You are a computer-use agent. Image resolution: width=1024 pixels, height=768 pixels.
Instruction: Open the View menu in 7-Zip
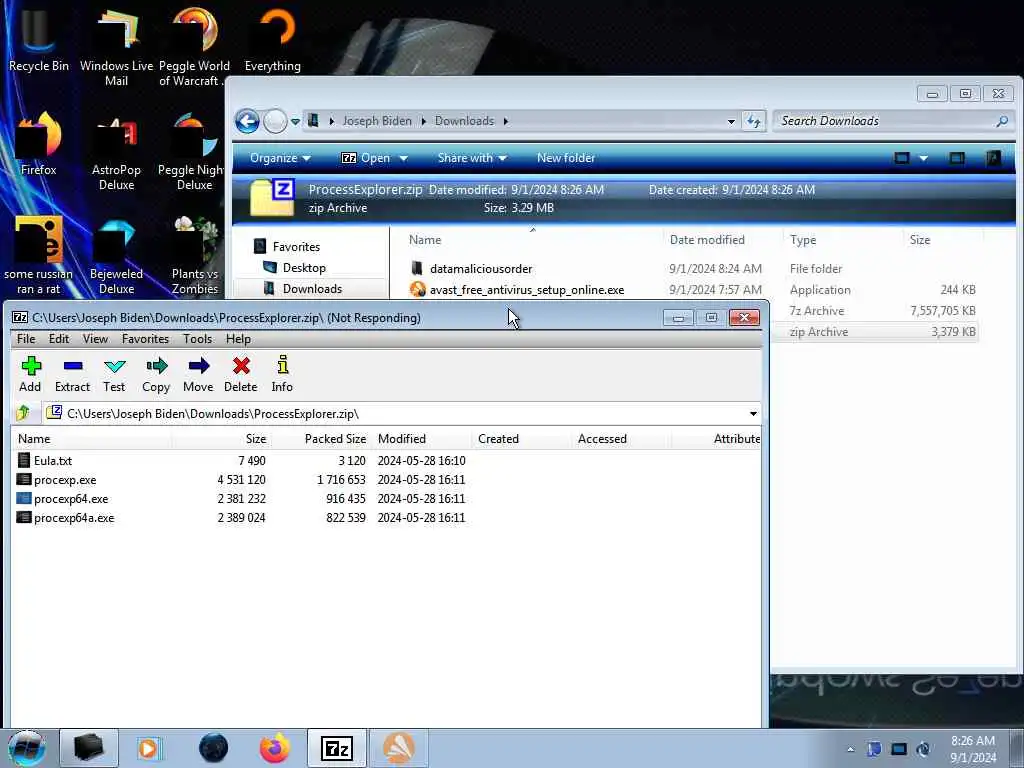pos(95,339)
